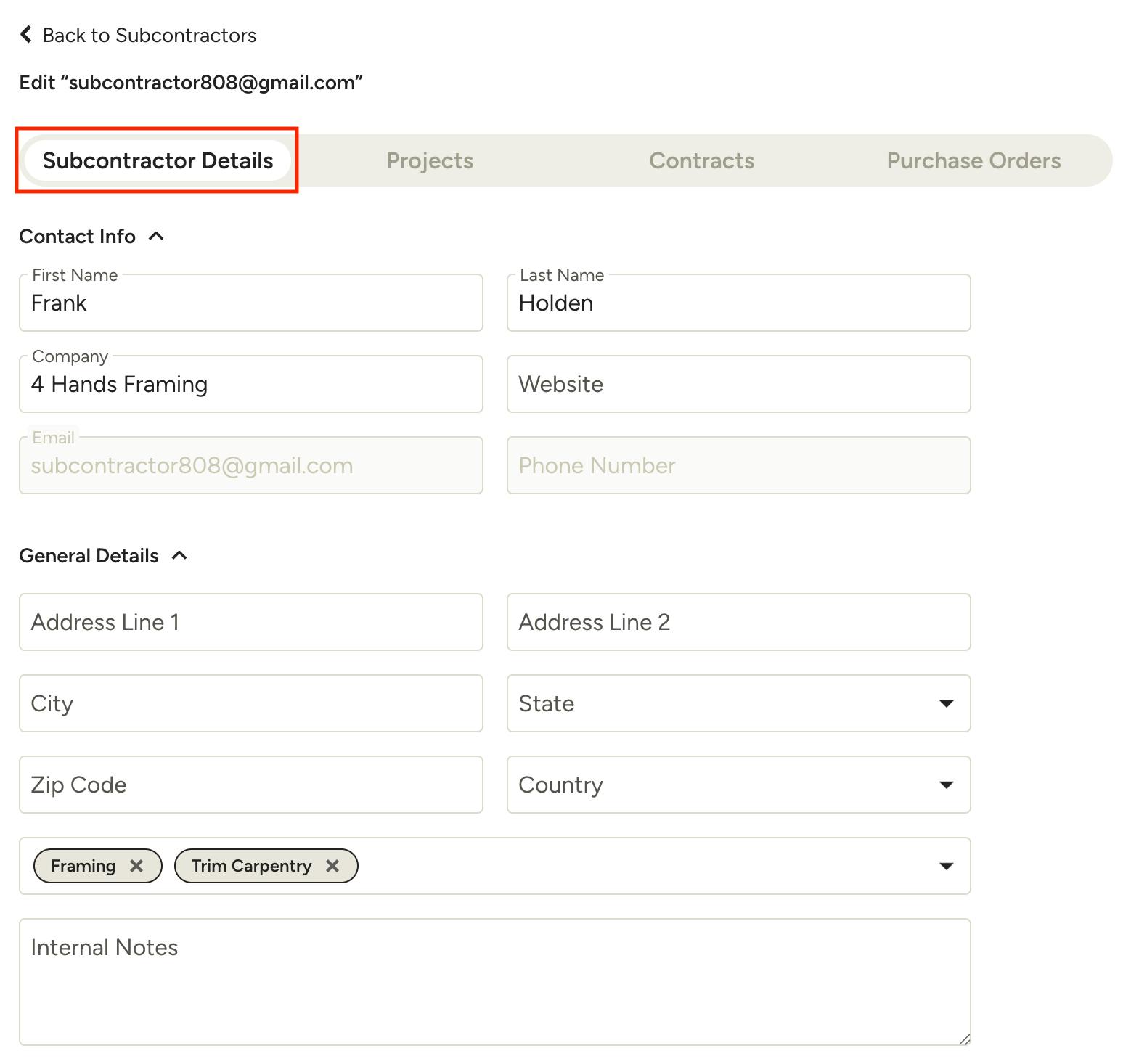Screen dimensions: 1131x1064
Task: Click the First Name field
Action: pyautogui.click(x=250, y=303)
